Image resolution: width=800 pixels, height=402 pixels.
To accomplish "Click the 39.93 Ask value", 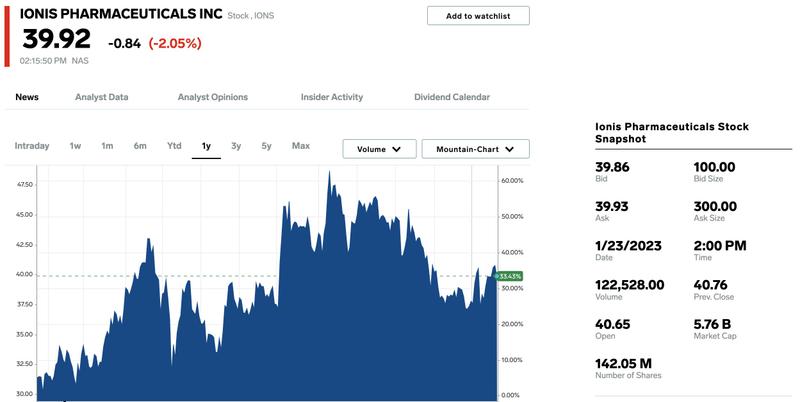I will [612, 206].
